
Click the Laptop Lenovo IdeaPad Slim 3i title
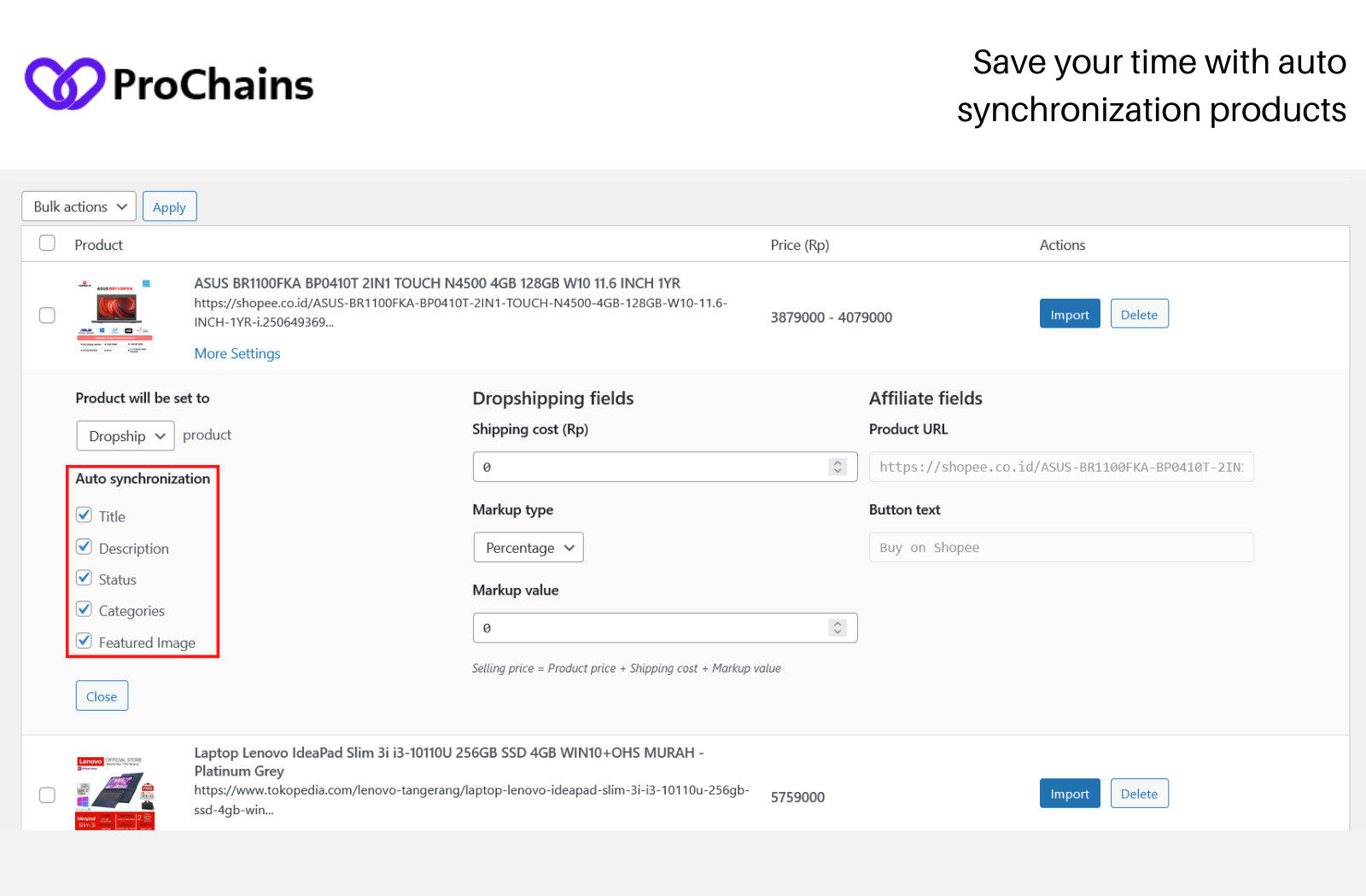pos(448,762)
